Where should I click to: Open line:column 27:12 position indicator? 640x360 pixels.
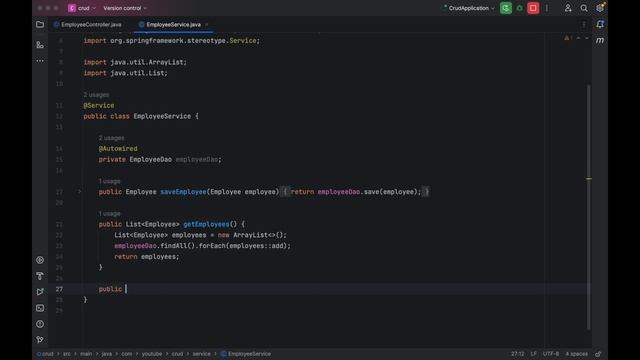coord(518,354)
